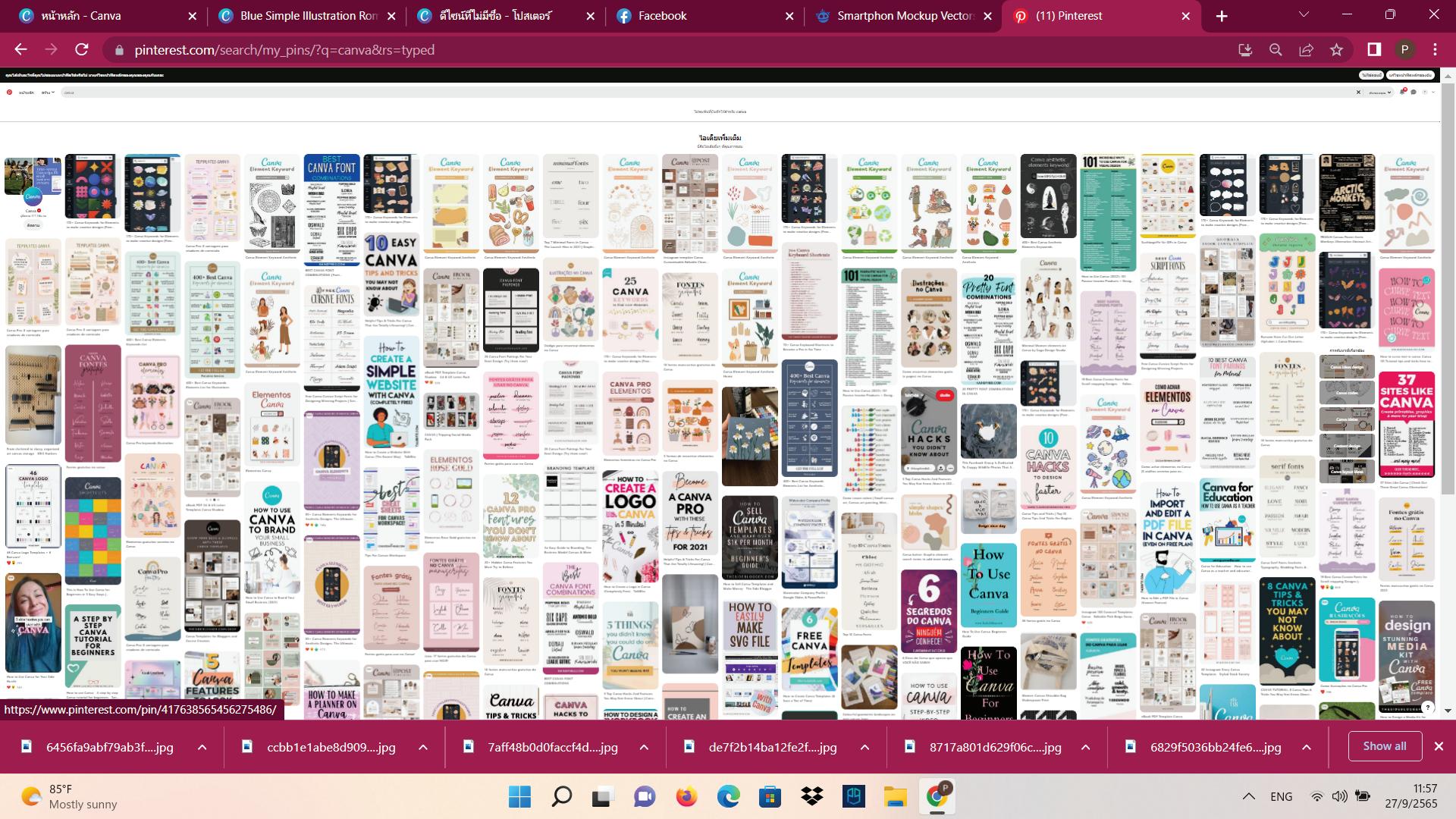
Task: Expand options for 7aff48b0d0faccf4d download
Action: (644, 747)
